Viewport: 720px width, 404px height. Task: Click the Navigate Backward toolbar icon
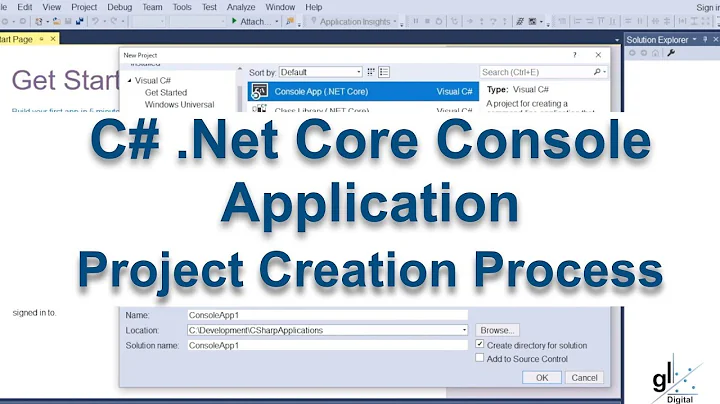tap(5, 21)
